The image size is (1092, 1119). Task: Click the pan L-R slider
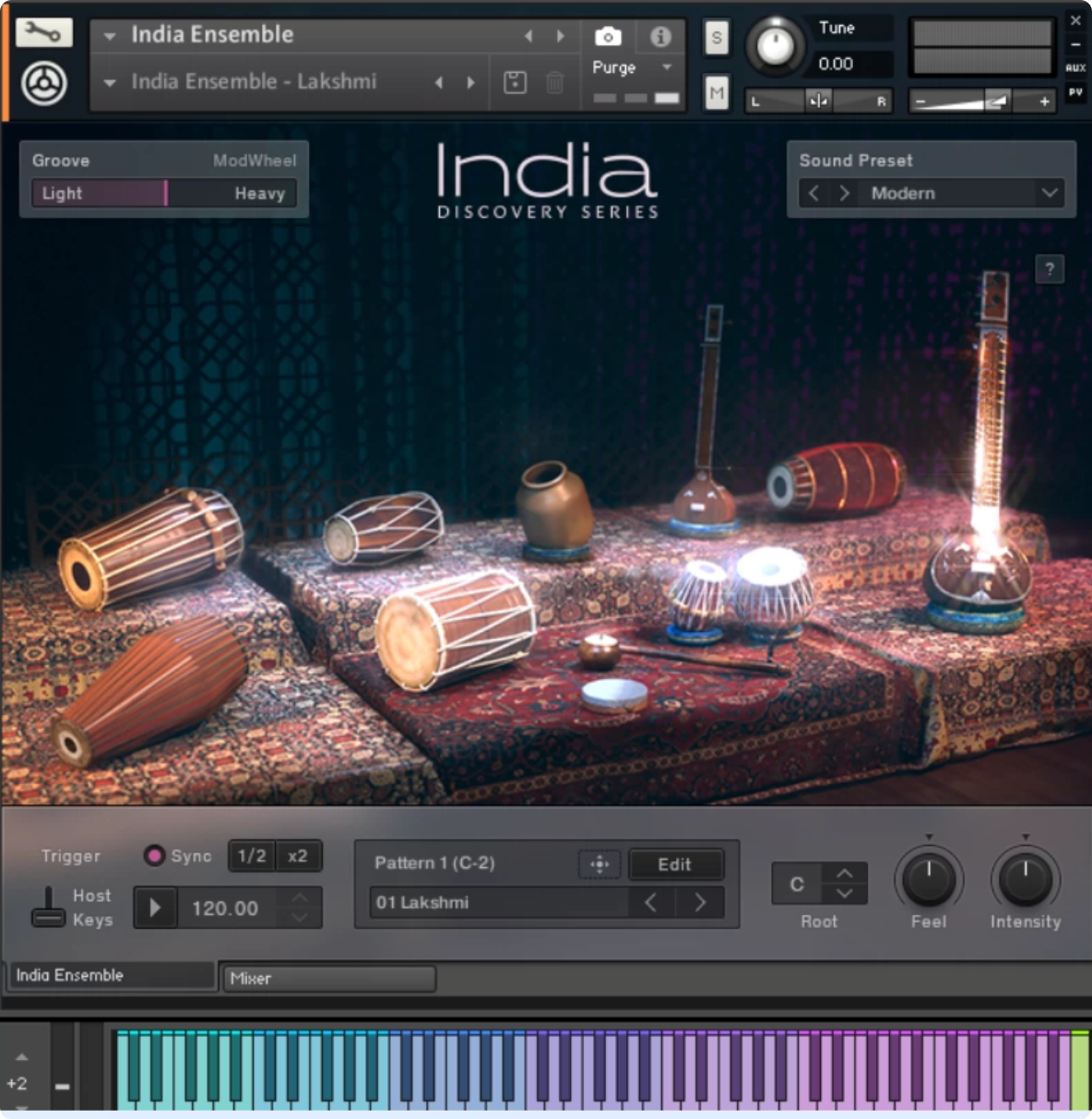coord(818,101)
